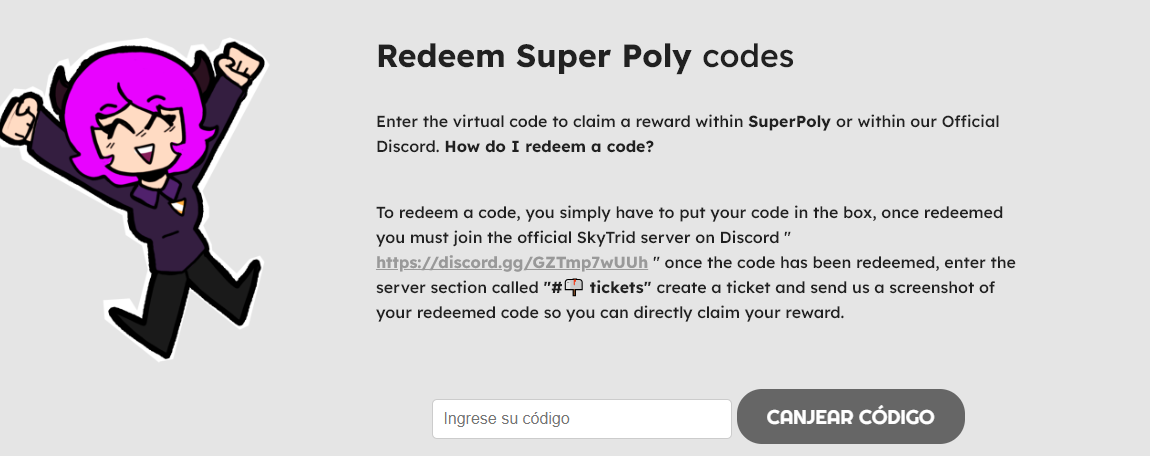This screenshot has height=456, width=1150.
Task: Click the bold 'How do I redeem a code?' text
Action: coord(549,146)
